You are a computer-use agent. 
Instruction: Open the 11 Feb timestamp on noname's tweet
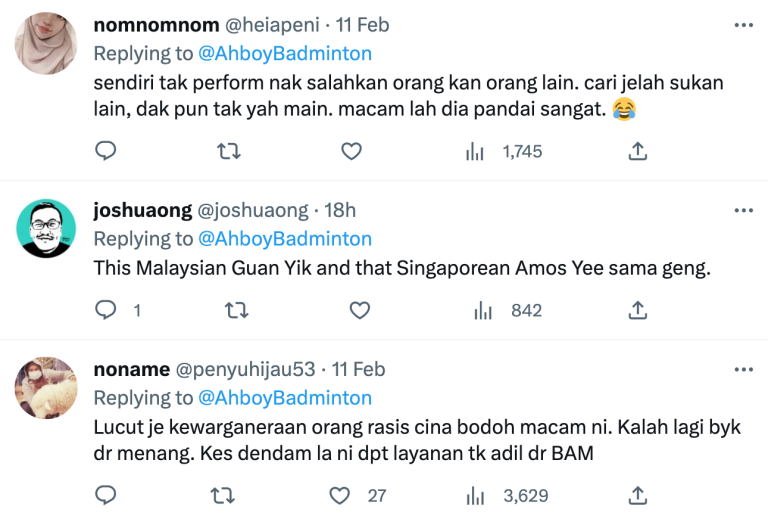tap(359, 369)
